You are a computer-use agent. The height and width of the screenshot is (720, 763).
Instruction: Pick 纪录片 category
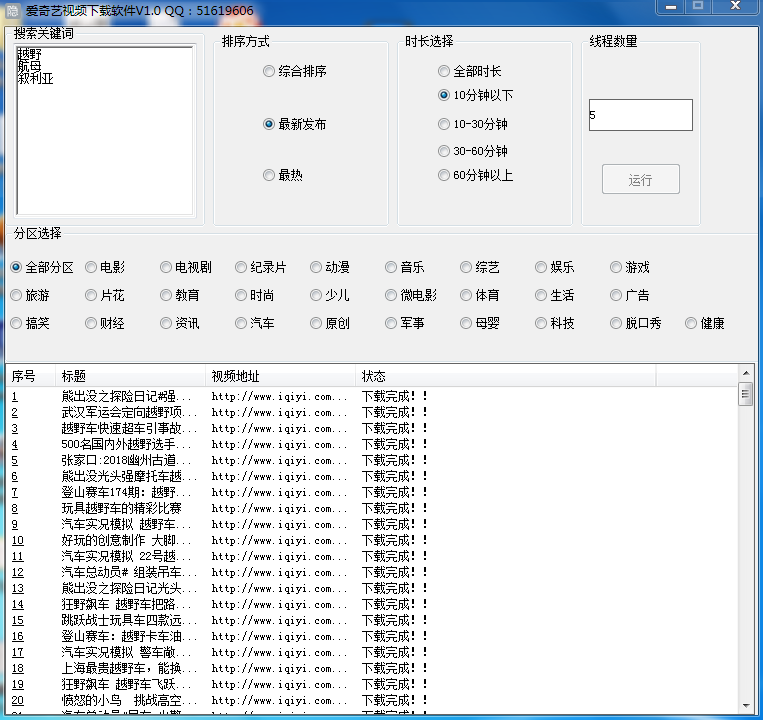click(x=261, y=267)
